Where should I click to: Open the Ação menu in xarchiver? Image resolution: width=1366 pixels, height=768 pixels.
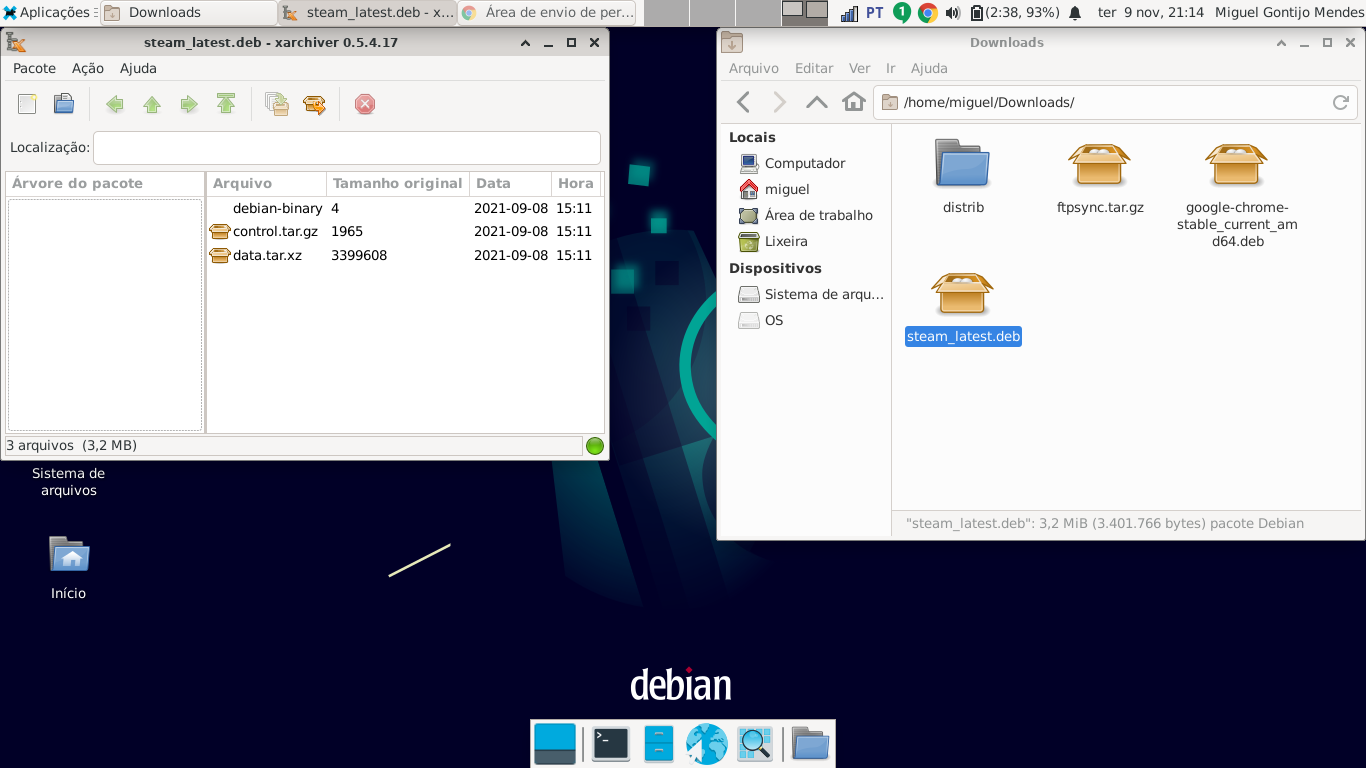pos(88,68)
